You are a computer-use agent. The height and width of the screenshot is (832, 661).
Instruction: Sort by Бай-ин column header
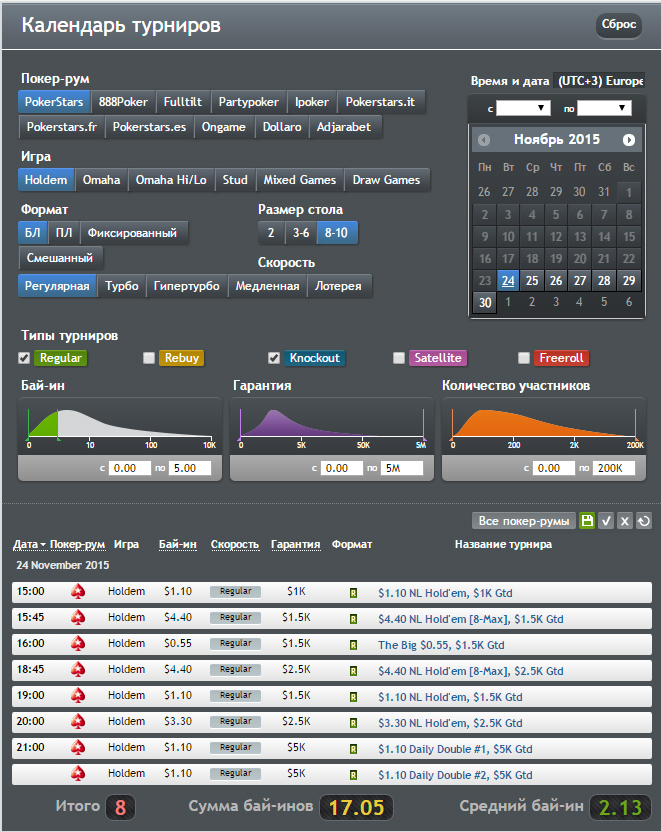[x=178, y=544]
